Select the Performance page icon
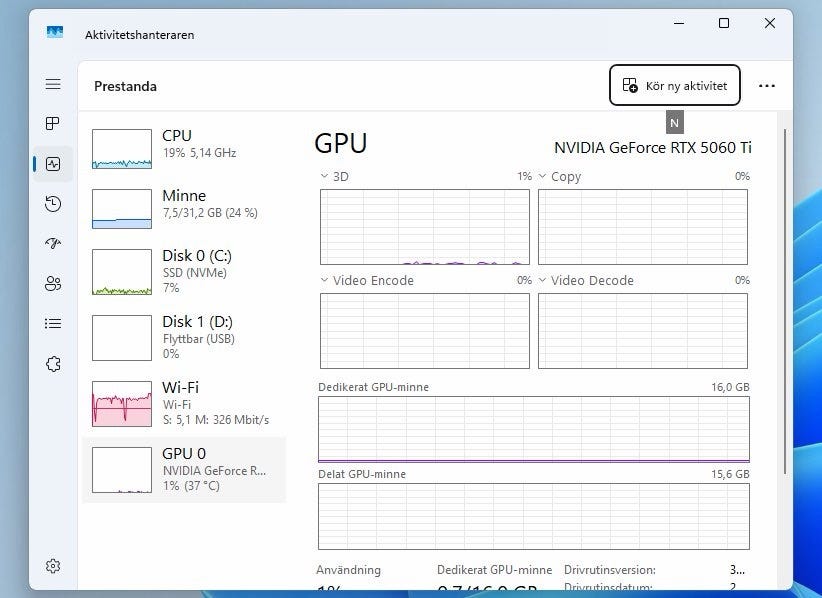 53,164
